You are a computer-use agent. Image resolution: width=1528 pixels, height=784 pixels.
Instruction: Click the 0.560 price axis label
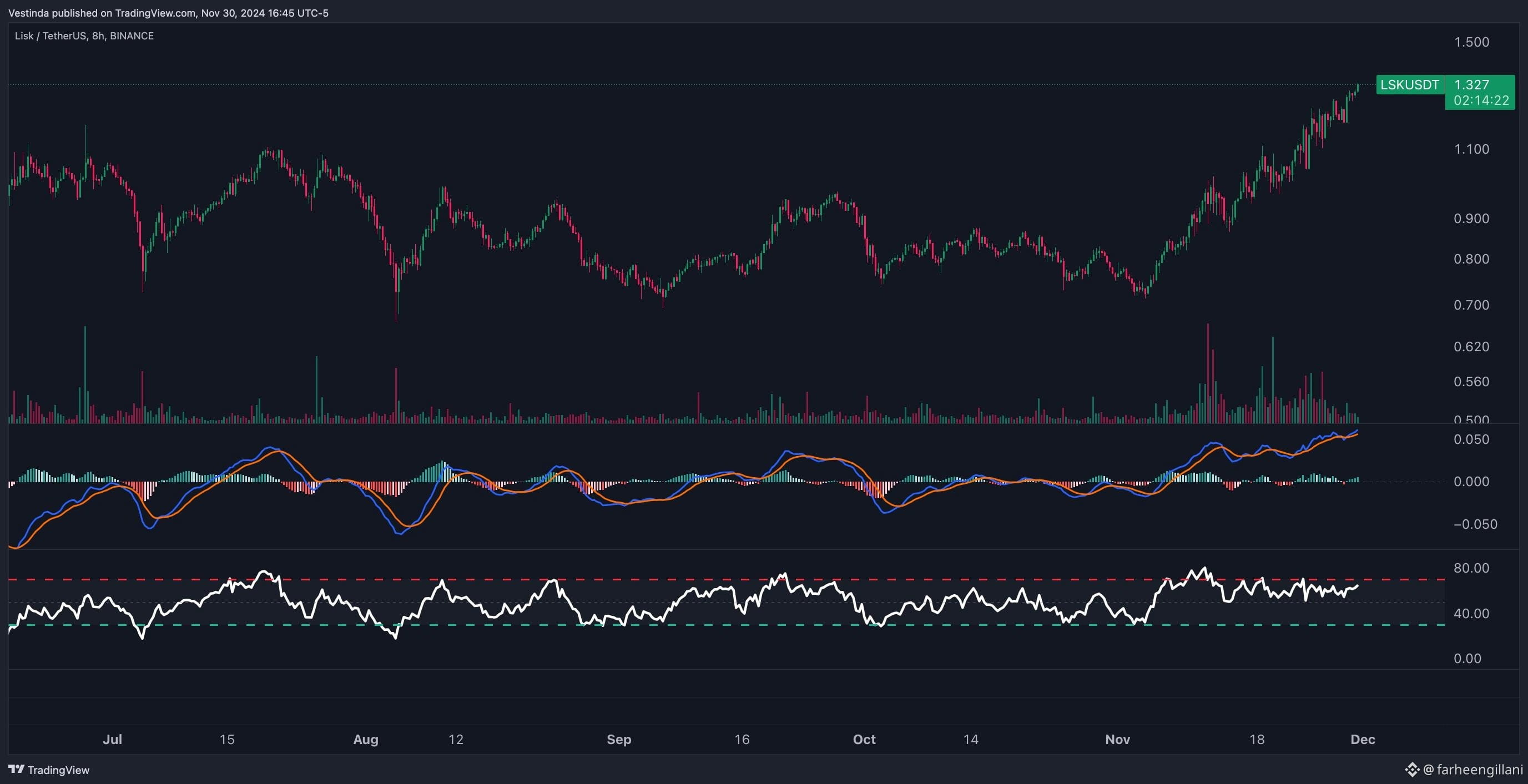click(1471, 381)
